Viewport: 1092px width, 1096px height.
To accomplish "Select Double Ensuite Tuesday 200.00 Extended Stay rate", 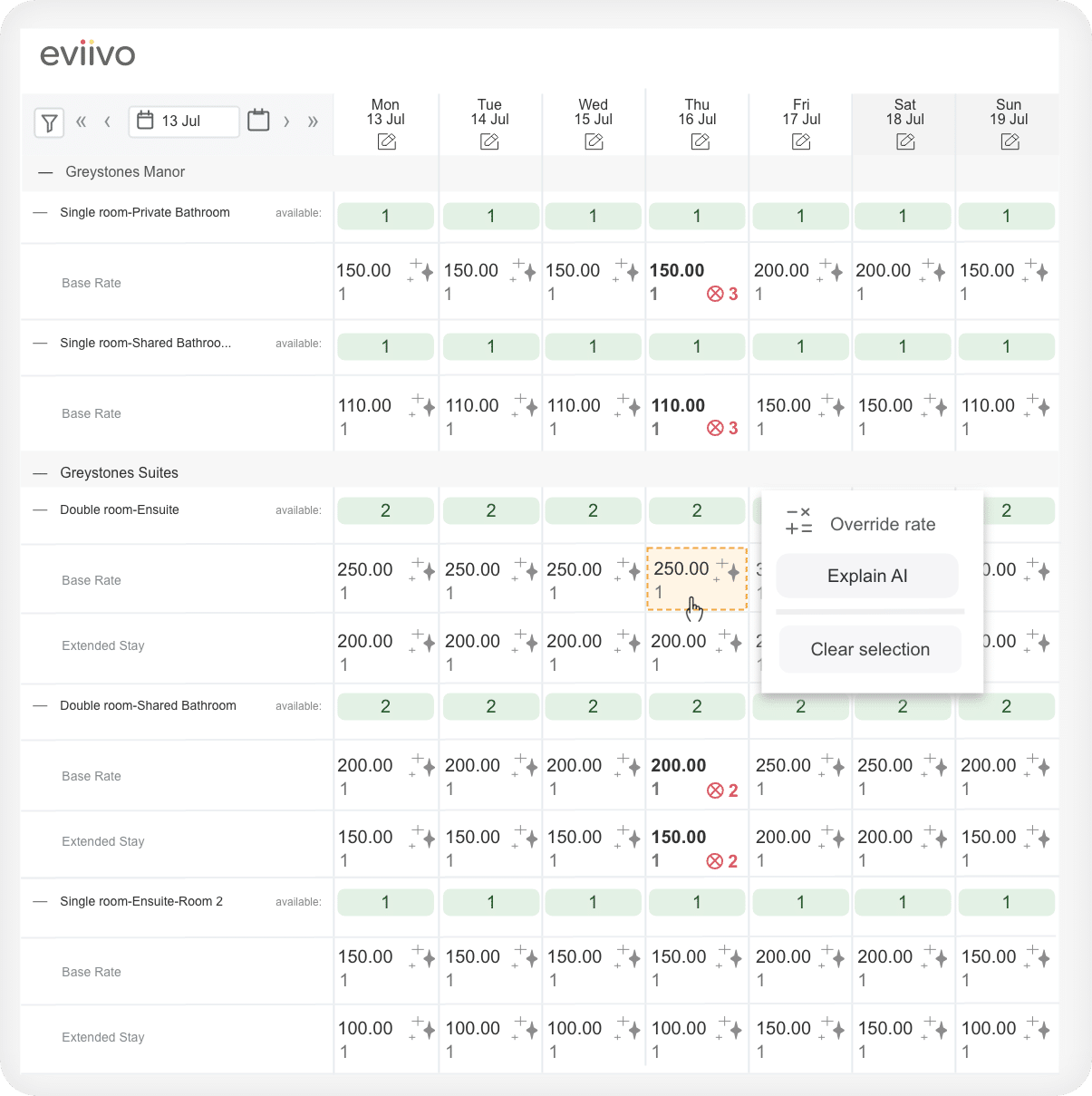I will point(472,641).
